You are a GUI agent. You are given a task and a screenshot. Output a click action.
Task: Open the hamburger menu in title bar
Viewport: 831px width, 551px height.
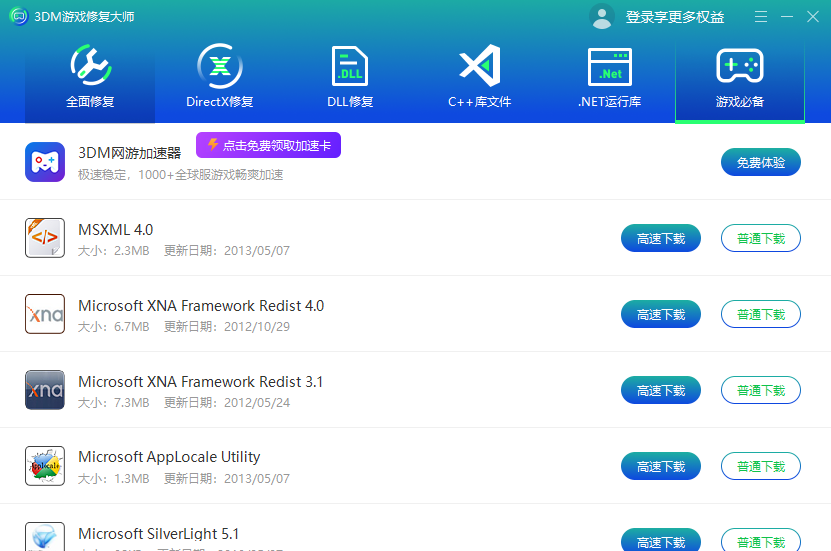coord(761,17)
